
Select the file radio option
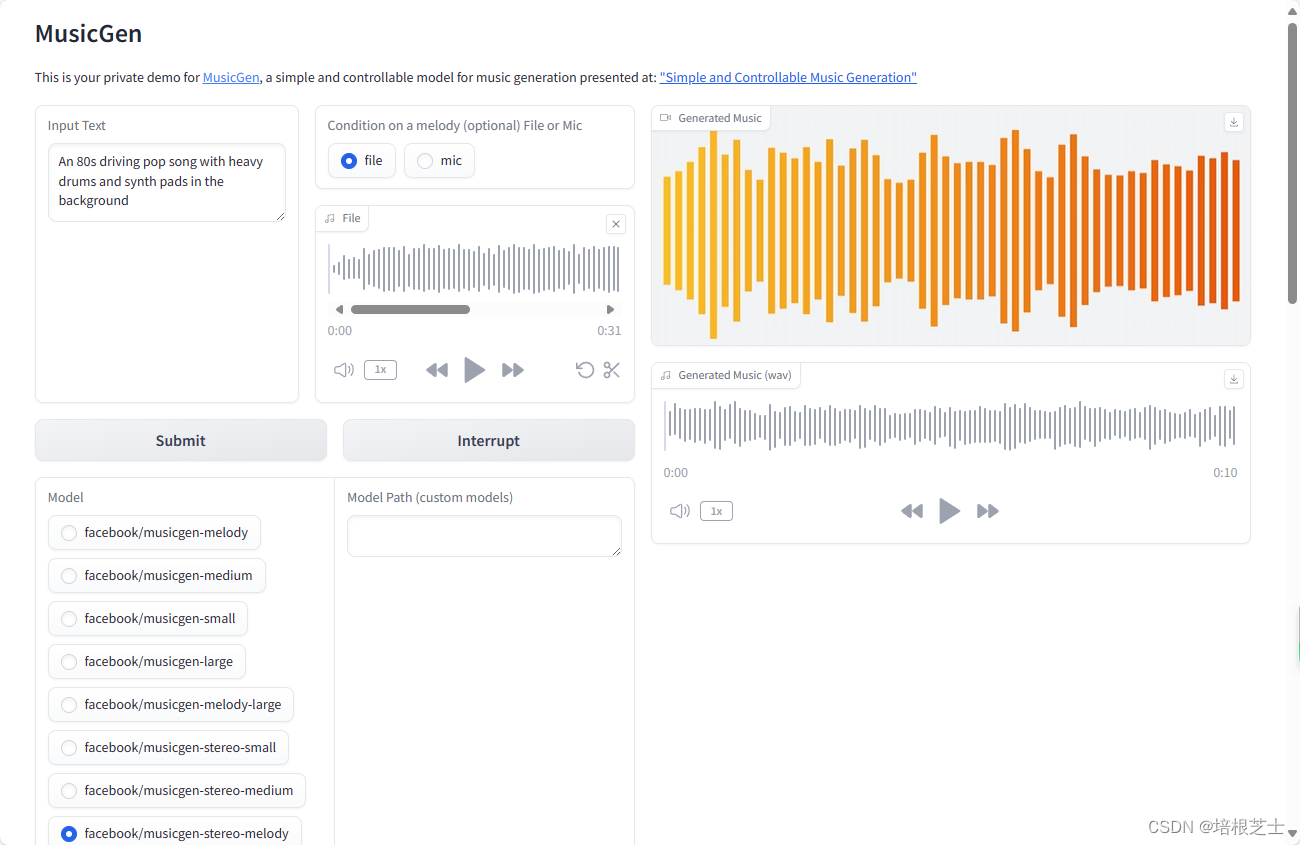362,160
